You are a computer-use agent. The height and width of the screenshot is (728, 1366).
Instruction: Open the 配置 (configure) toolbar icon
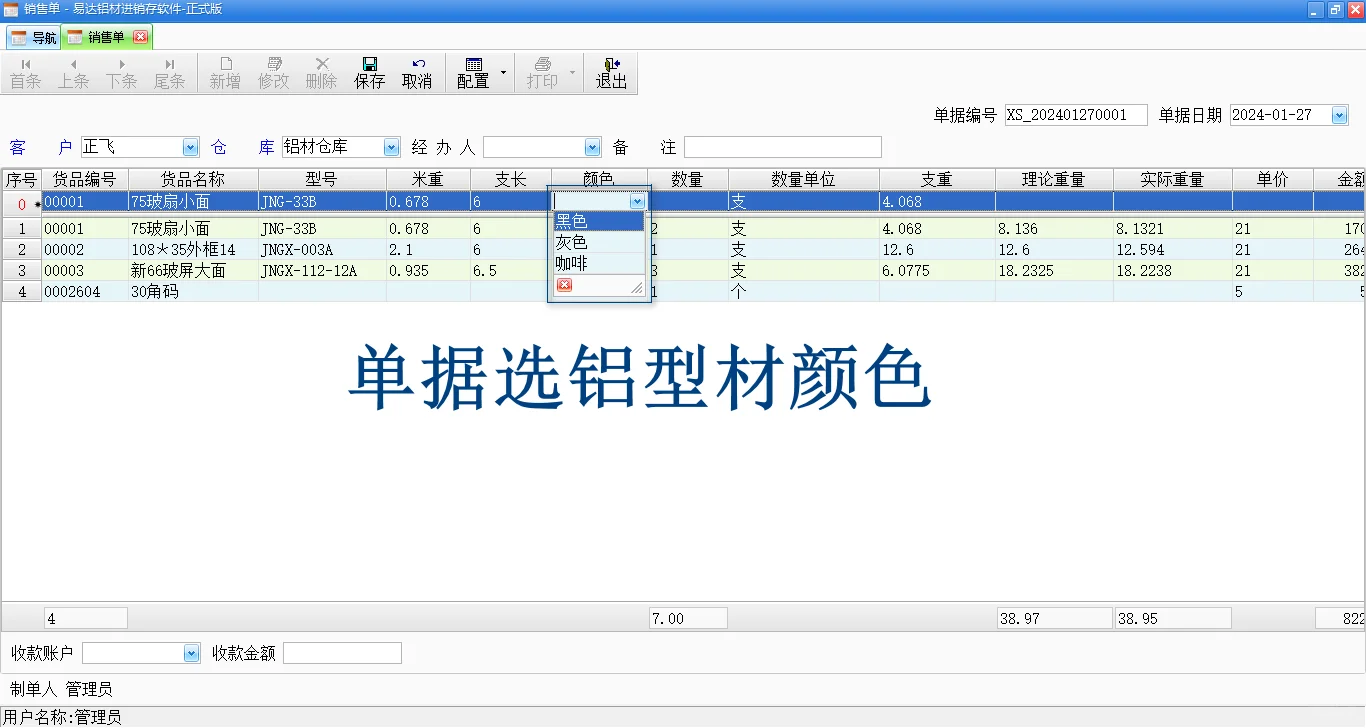[x=474, y=72]
